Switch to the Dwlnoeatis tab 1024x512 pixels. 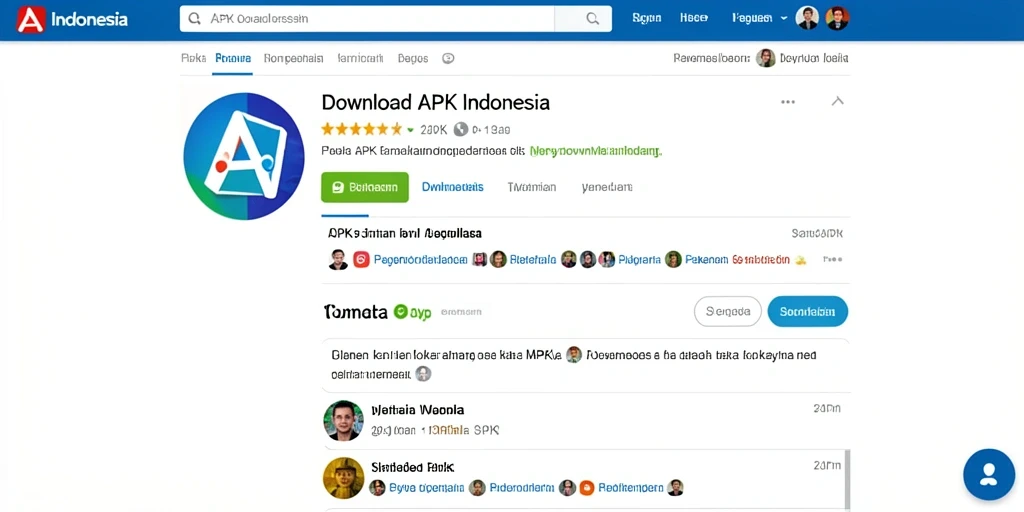pos(453,187)
